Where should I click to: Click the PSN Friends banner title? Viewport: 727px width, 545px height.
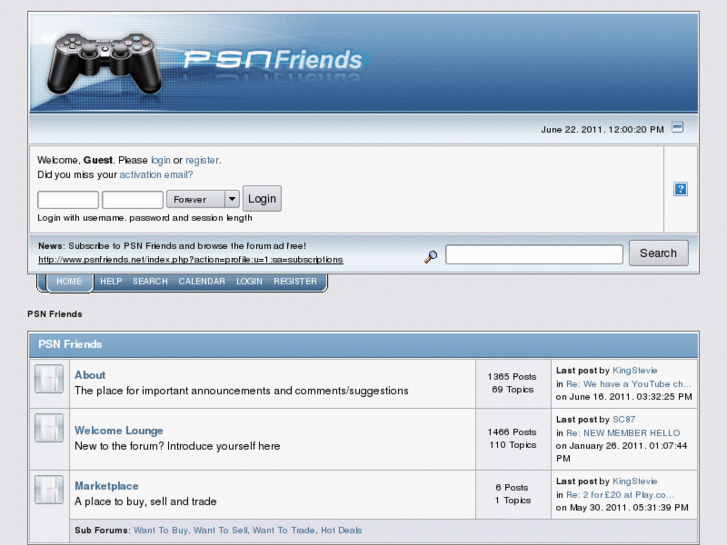pos(273,60)
